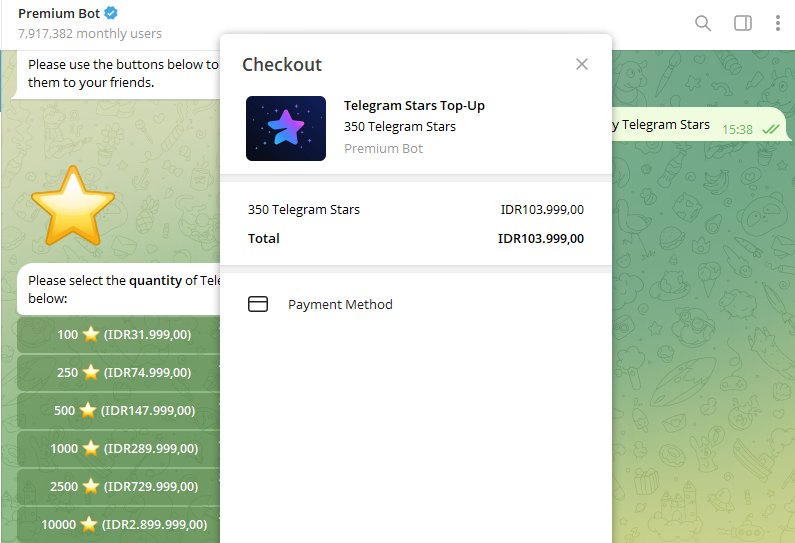Screen dimensions: 795x543
Task: Click the large star sticker in chat
Action: [x=73, y=206]
